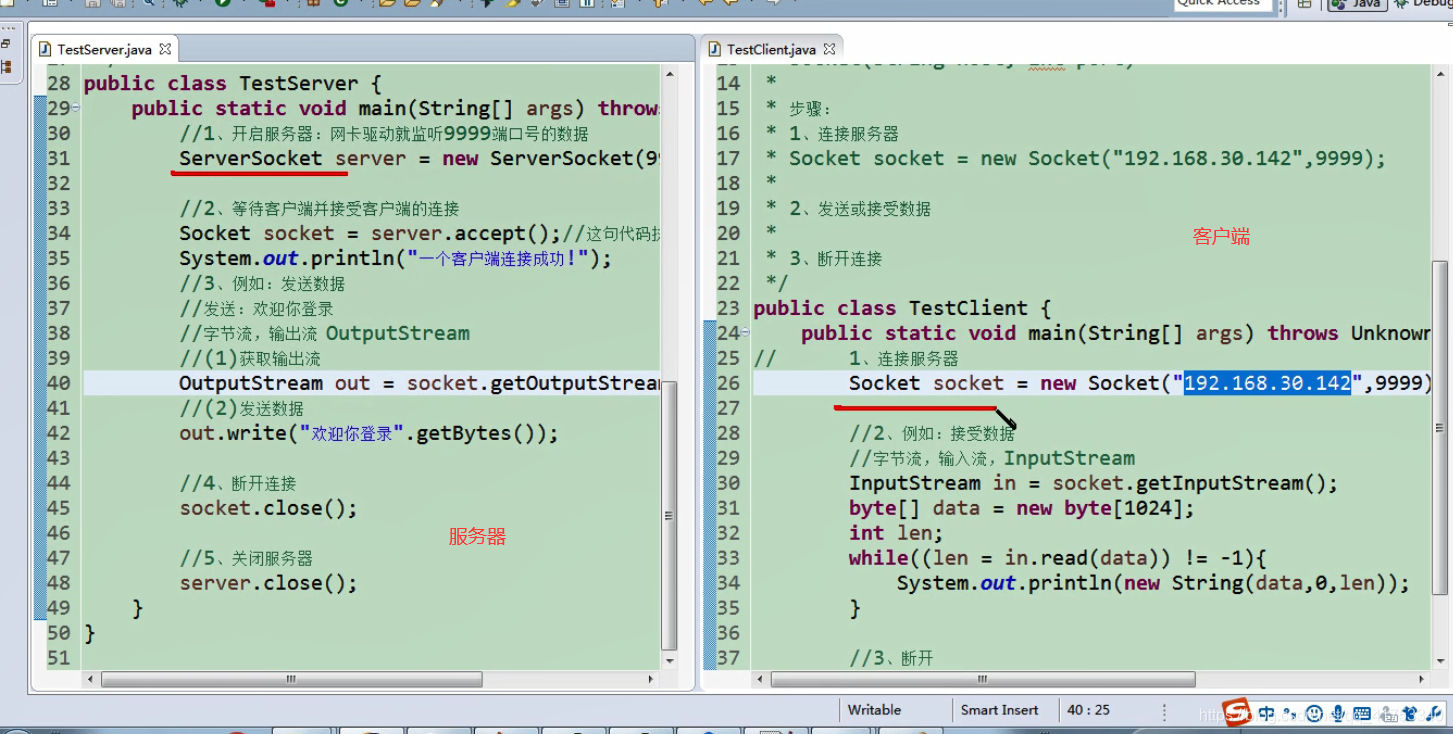This screenshot has height=734, width=1453.
Task: Click the Socket comment on TestClient line 17
Action: coord(1088,158)
